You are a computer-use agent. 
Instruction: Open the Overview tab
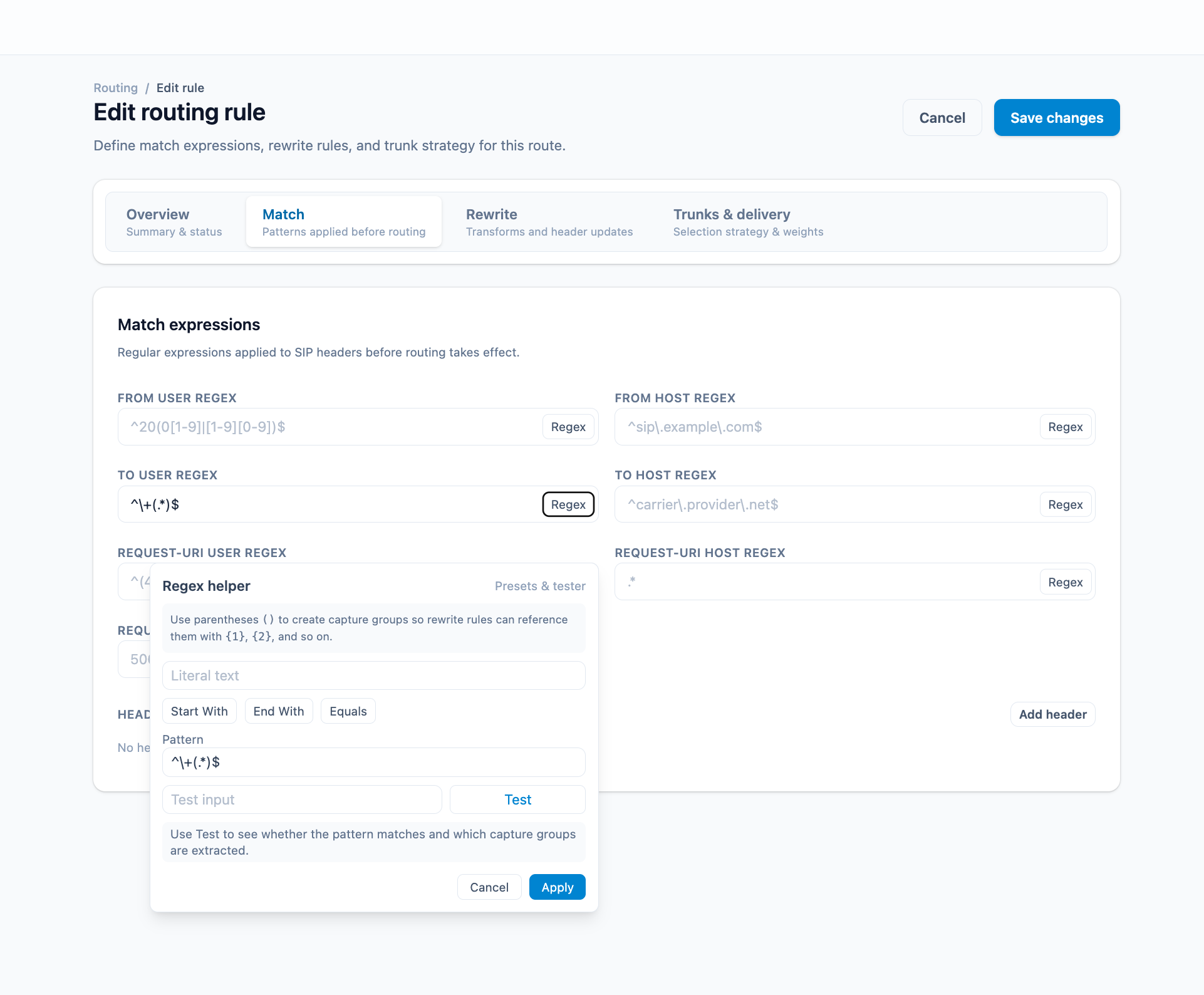[174, 222]
